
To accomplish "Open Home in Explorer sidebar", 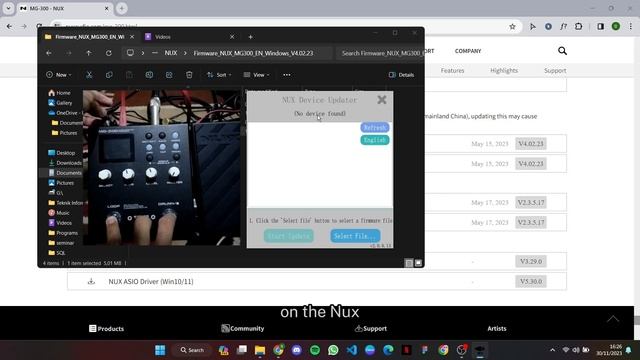I will point(59,93).
